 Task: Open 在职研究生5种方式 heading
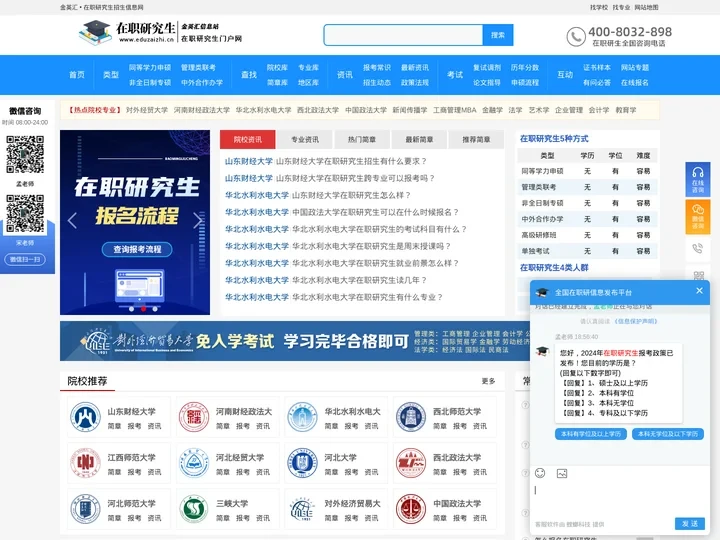coord(554,139)
